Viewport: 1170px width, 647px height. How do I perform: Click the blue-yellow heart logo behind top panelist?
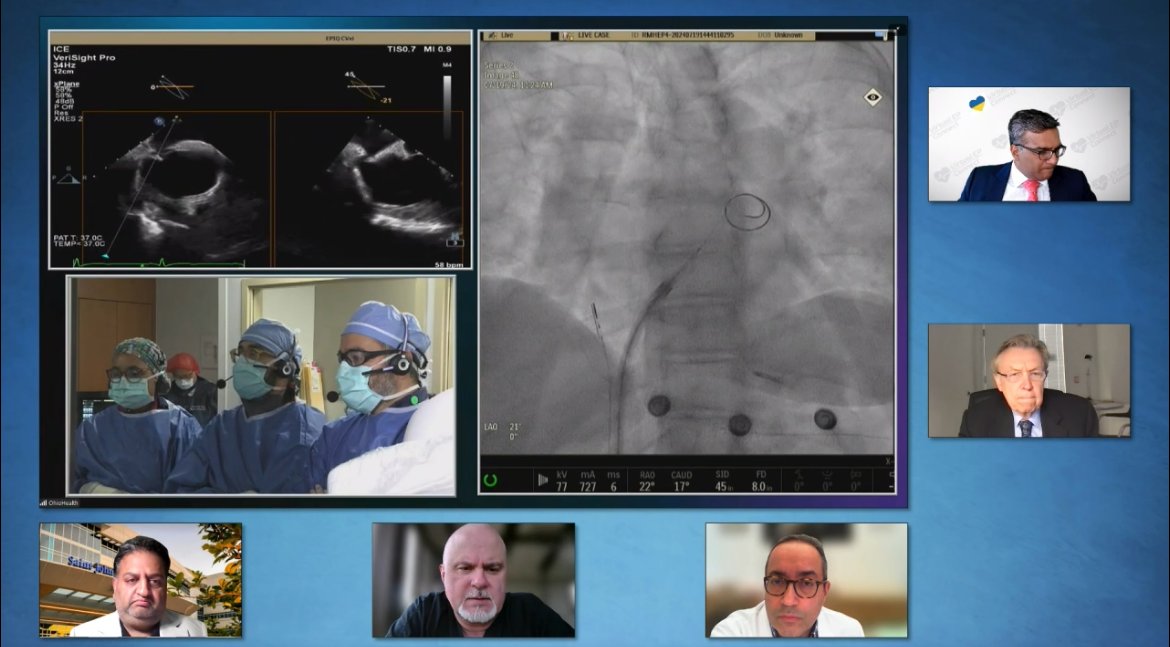tap(977, 103)
